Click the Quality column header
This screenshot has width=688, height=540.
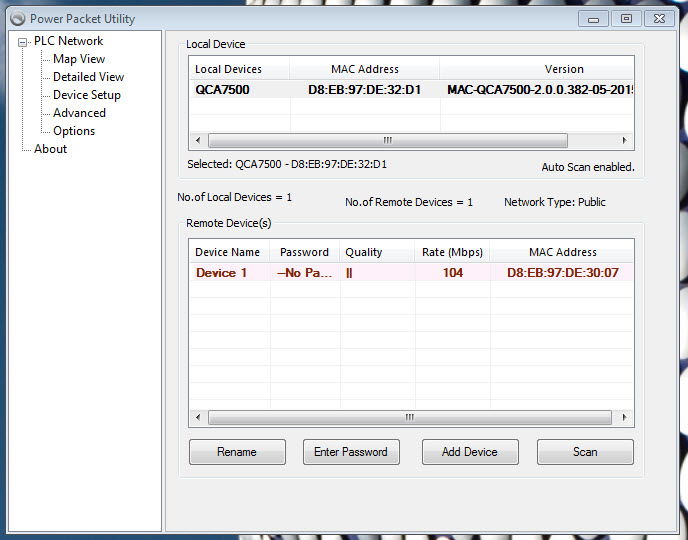pyautogui.click(x=377, y=252)
